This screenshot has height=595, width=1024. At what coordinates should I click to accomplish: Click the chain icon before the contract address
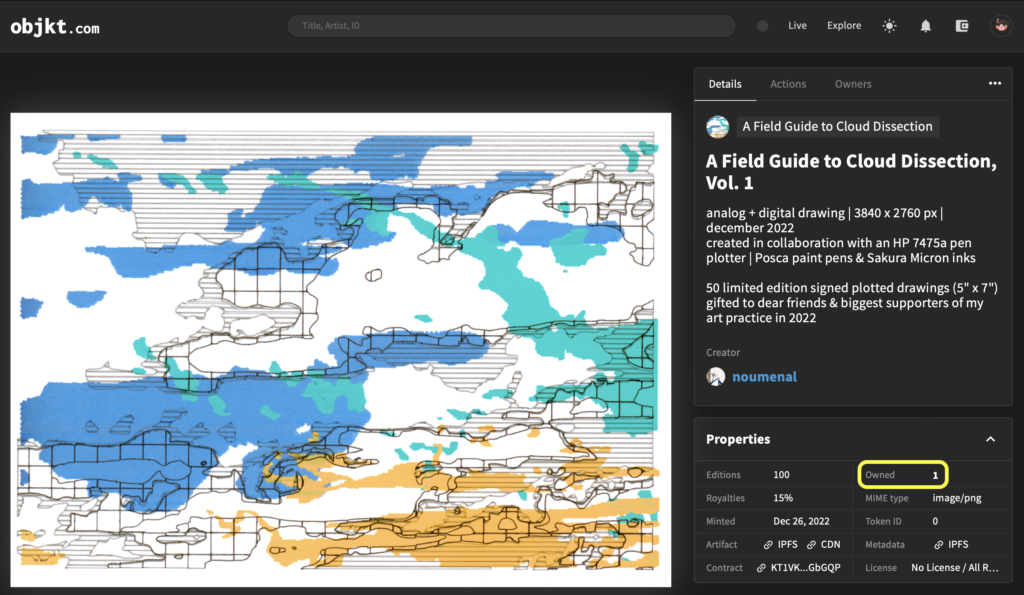tap(761, 568)
